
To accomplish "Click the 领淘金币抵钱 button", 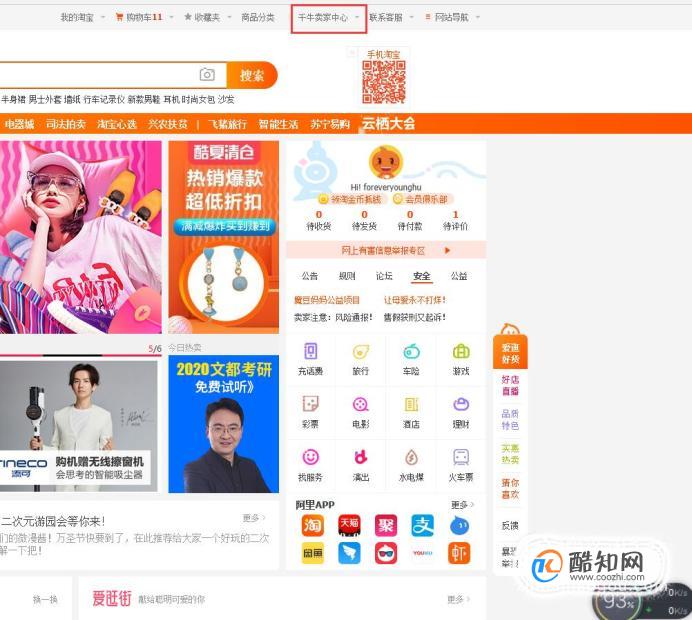I will (351, 199).
